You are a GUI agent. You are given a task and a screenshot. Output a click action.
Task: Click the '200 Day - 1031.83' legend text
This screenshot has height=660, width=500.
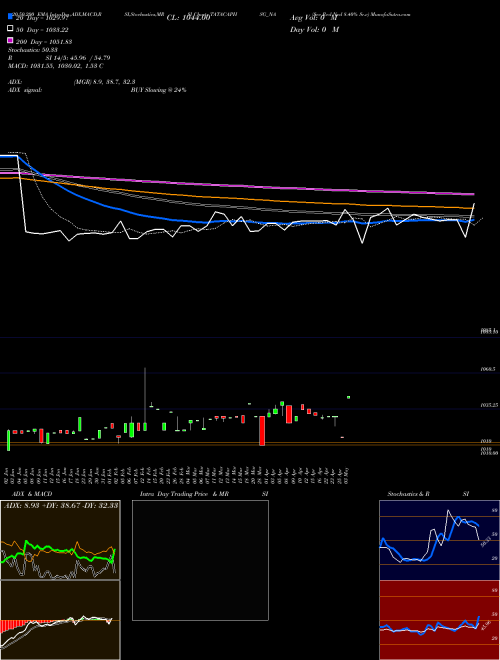click(x=44, y=42)
